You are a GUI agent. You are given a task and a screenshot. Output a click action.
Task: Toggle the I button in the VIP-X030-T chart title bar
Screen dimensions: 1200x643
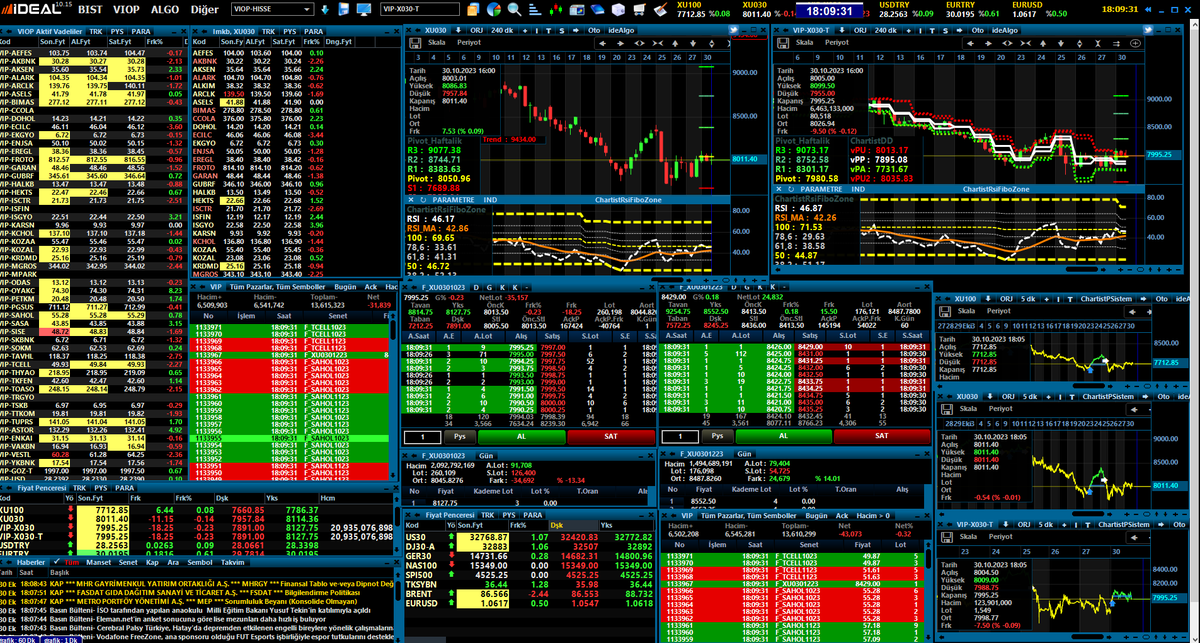click(x=920, y=31)
